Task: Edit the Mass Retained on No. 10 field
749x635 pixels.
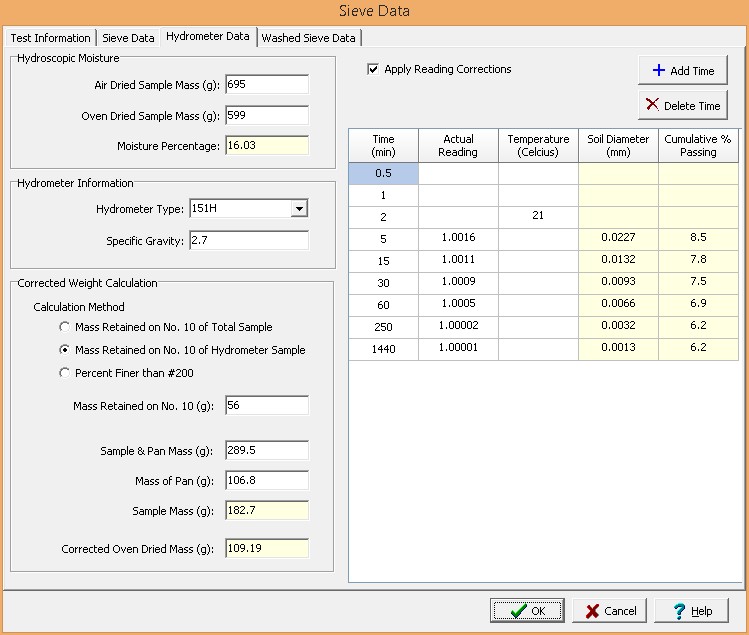Action: coord(267,406)
